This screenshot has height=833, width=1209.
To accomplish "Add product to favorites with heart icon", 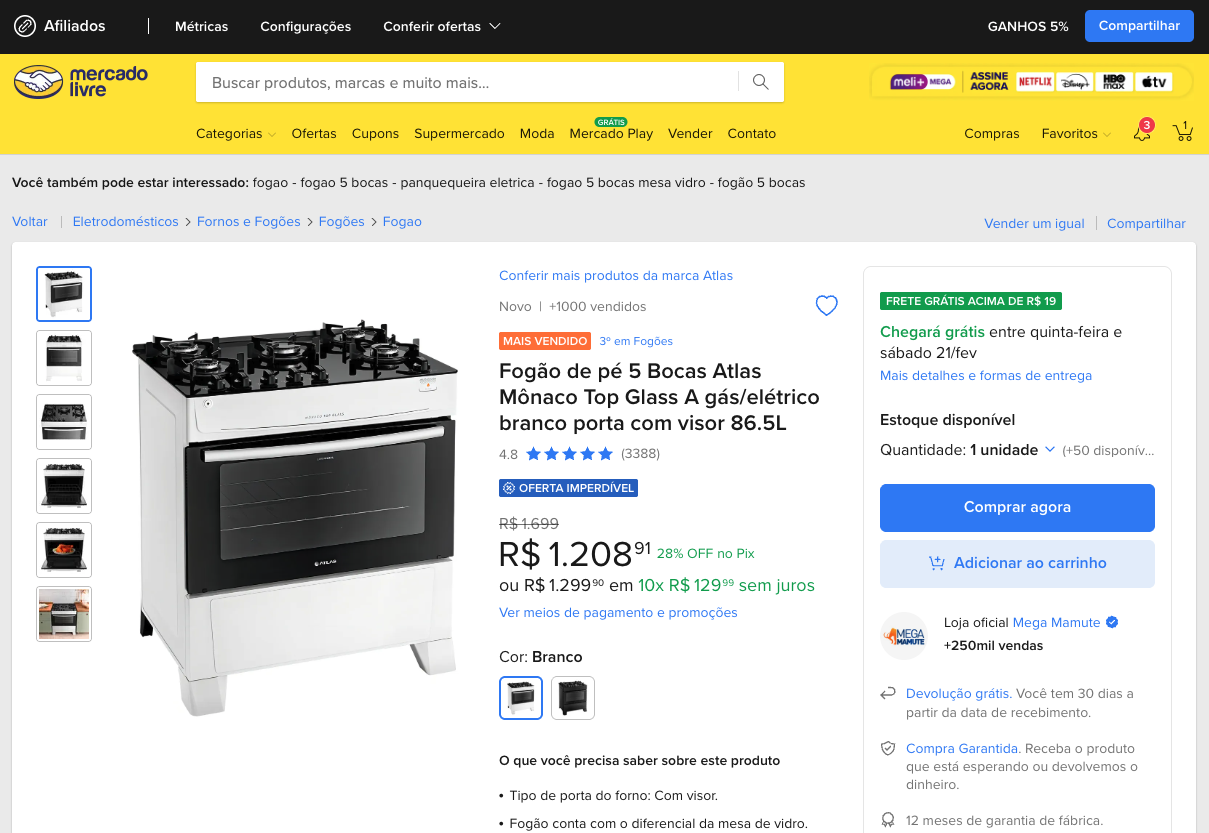I will click(x=827, y=306).
